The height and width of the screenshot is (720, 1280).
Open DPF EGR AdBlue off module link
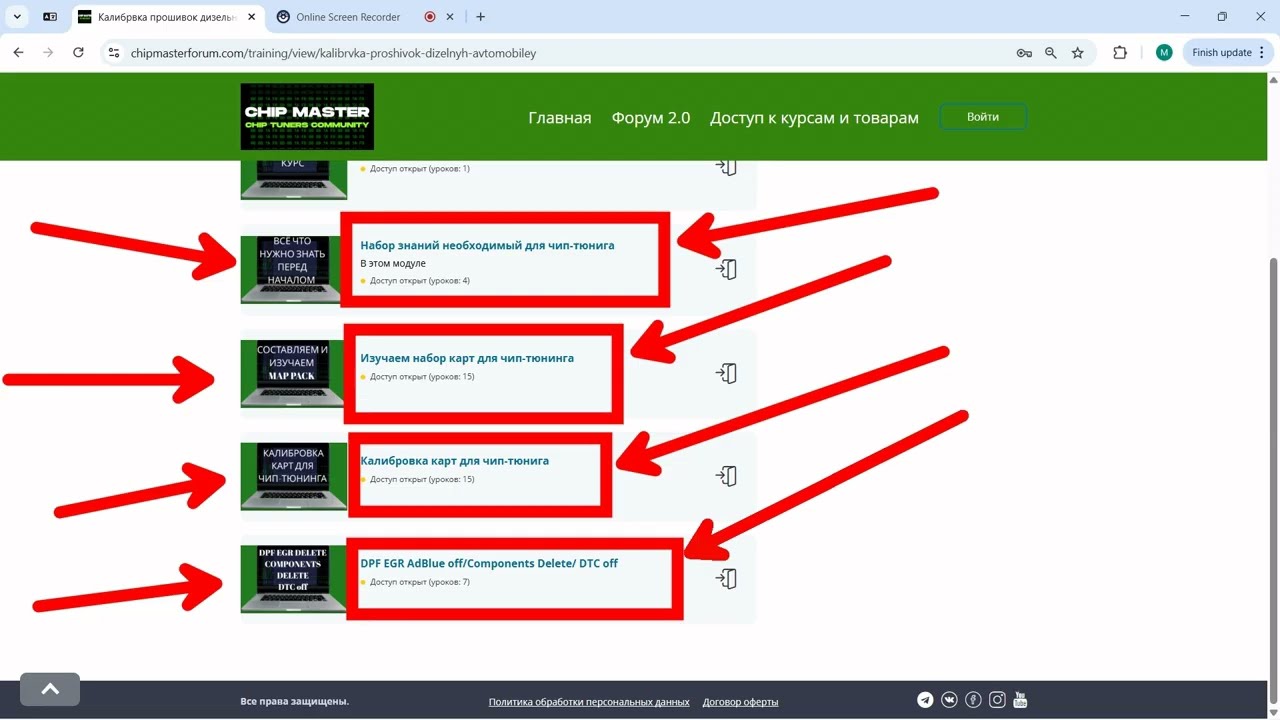tap(489, 563)
